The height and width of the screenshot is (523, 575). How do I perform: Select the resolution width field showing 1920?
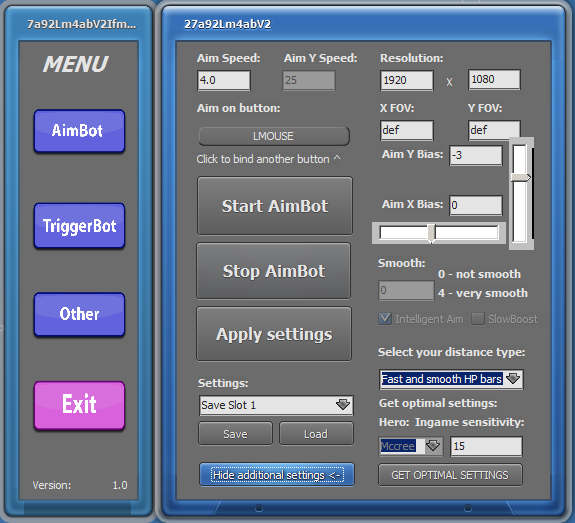pos(407,80)
